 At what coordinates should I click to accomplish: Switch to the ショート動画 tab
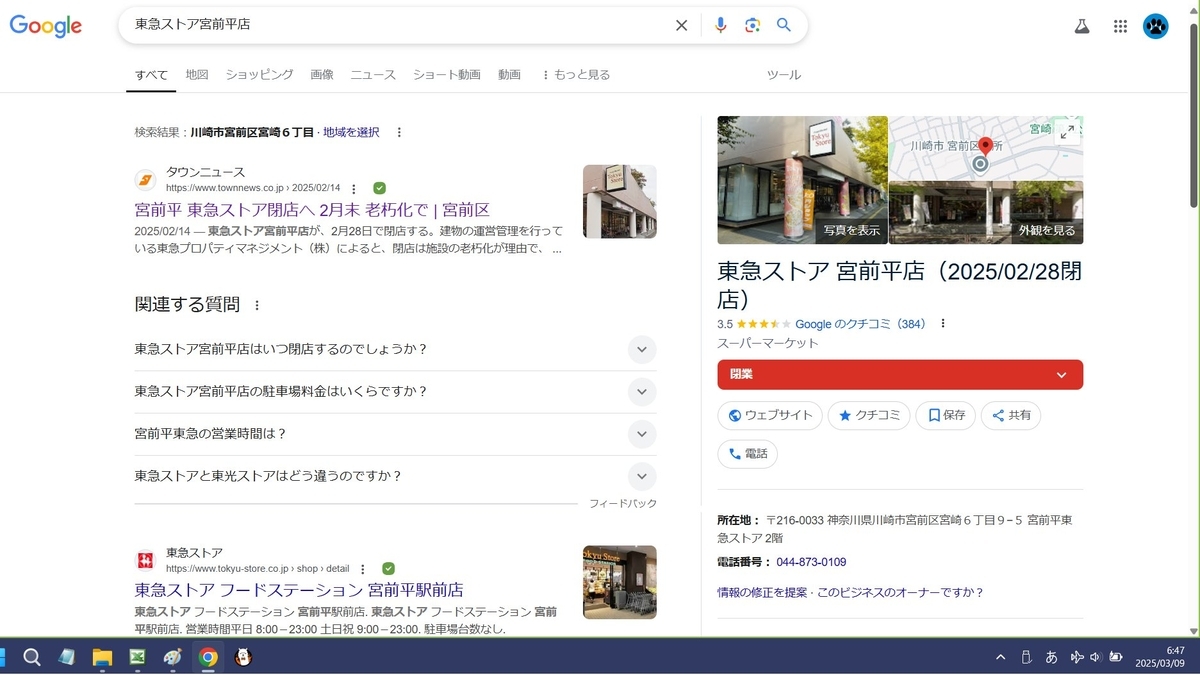click(x=446, y=75)
